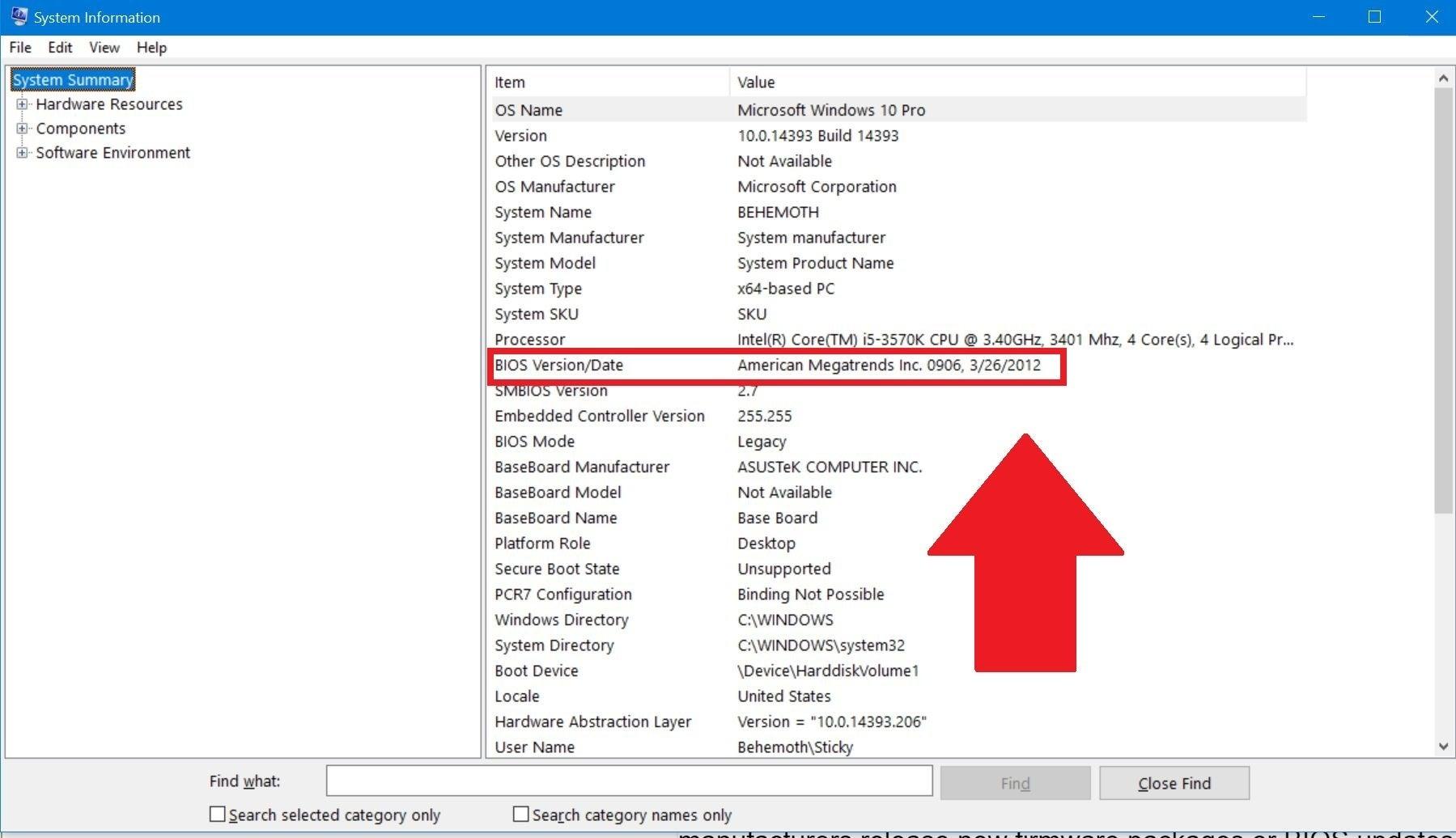The height and width of the screenshot is (838, 1456).
Task: Click the scrollbar up arrow
Action: point(1443,78)
